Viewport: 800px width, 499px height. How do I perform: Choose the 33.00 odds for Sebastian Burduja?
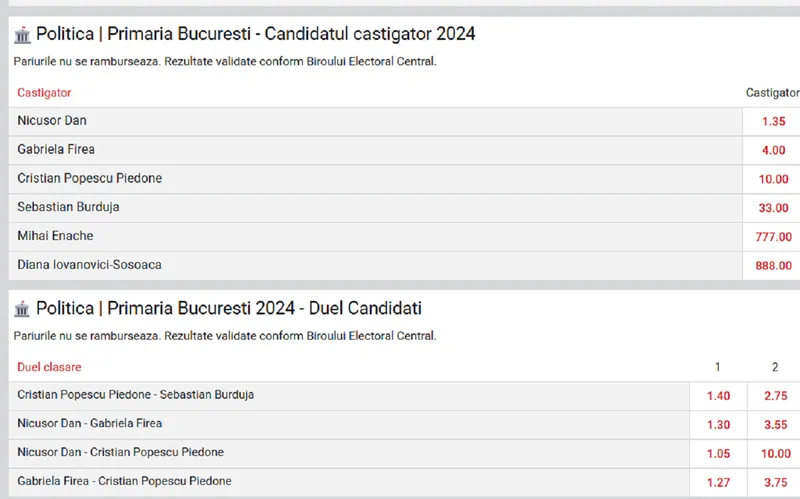pos(771,208)
